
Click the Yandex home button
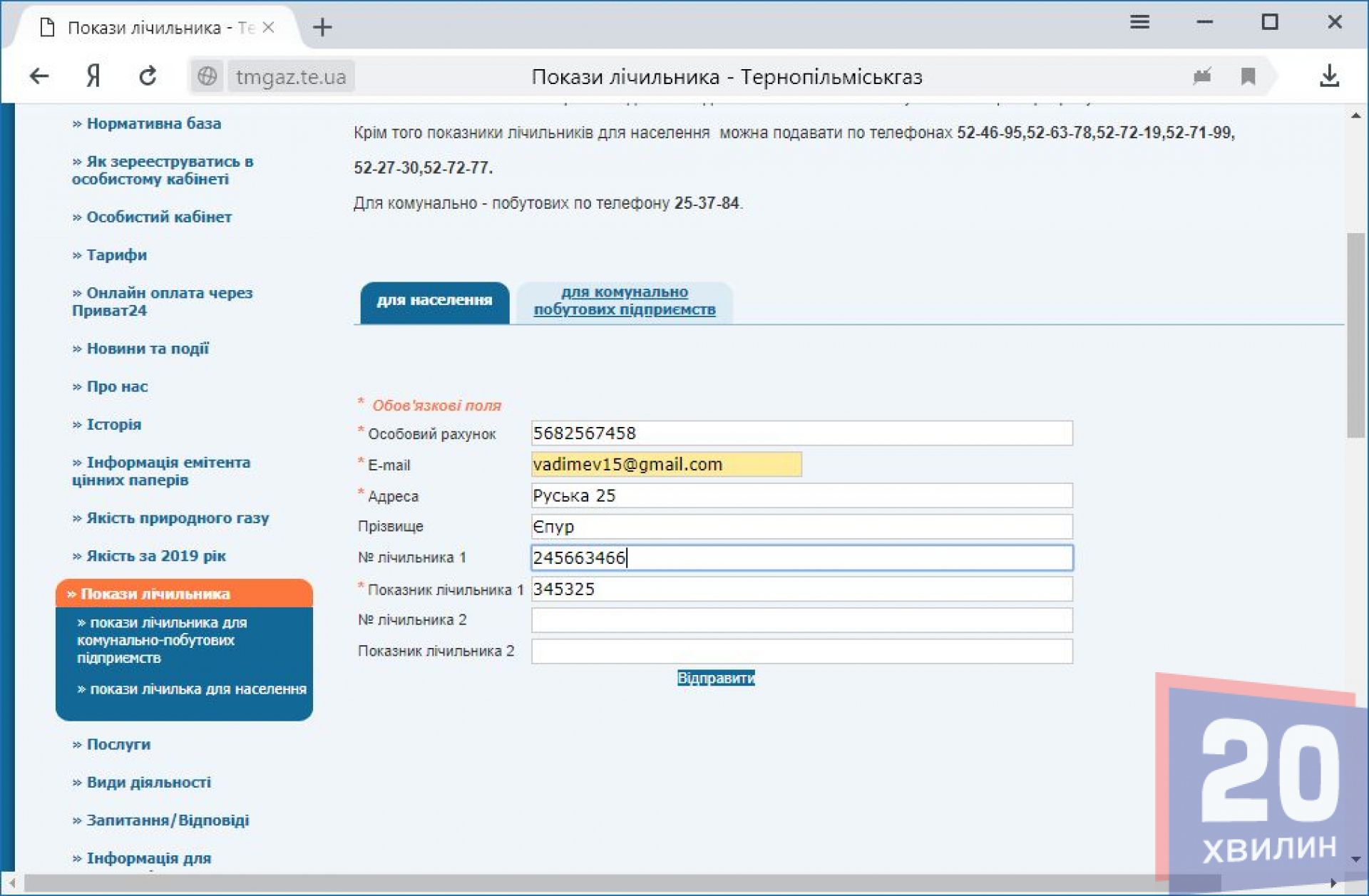coord(93,76)
